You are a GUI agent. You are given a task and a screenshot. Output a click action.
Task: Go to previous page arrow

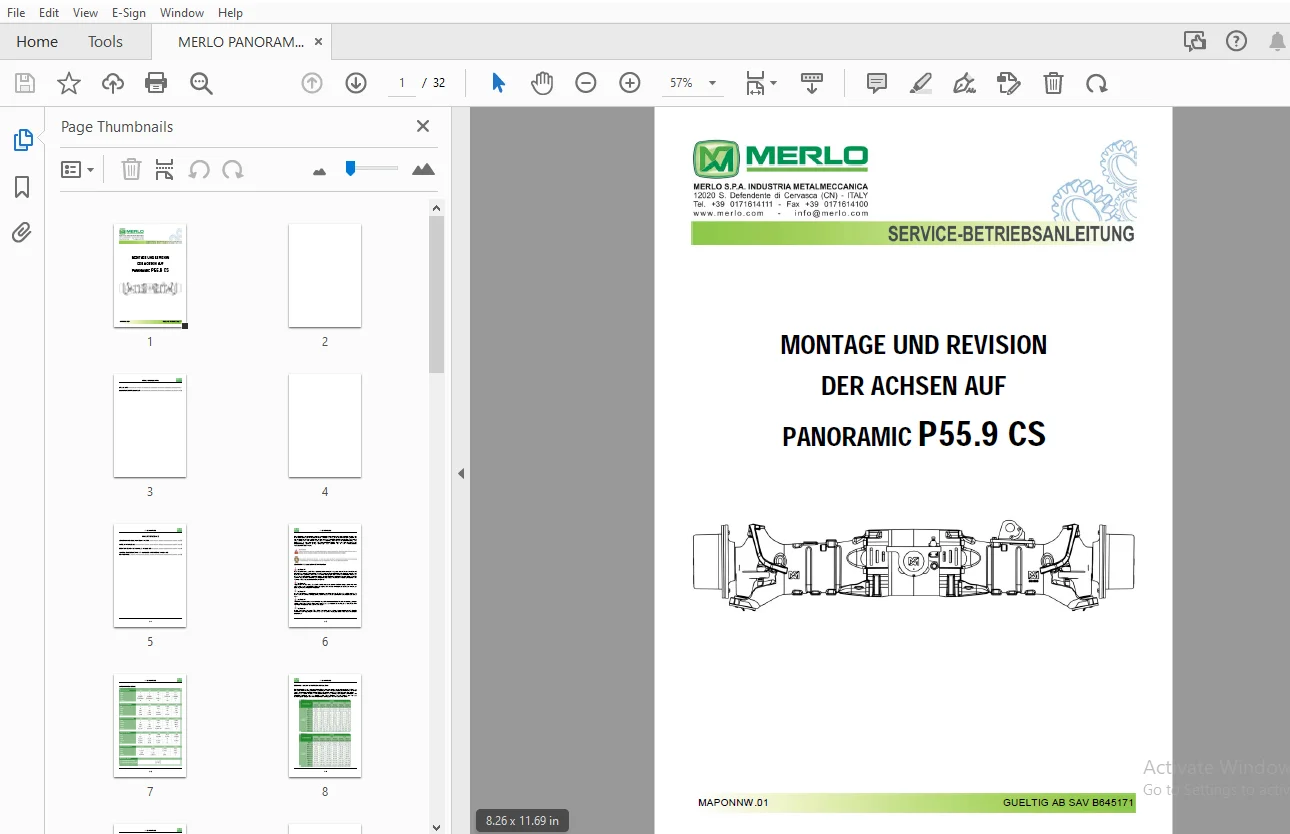[312, 83]
